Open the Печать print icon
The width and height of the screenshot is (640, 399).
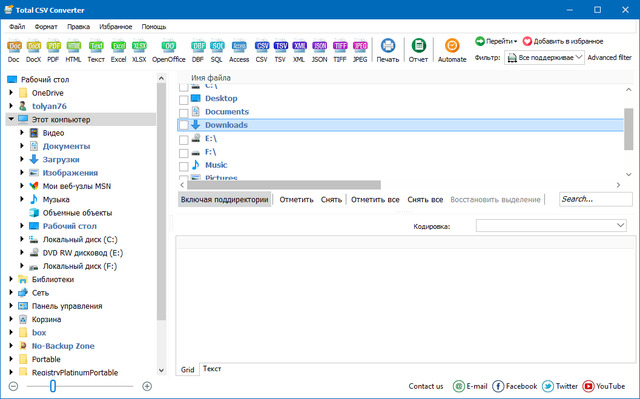(x=388, y=45)
